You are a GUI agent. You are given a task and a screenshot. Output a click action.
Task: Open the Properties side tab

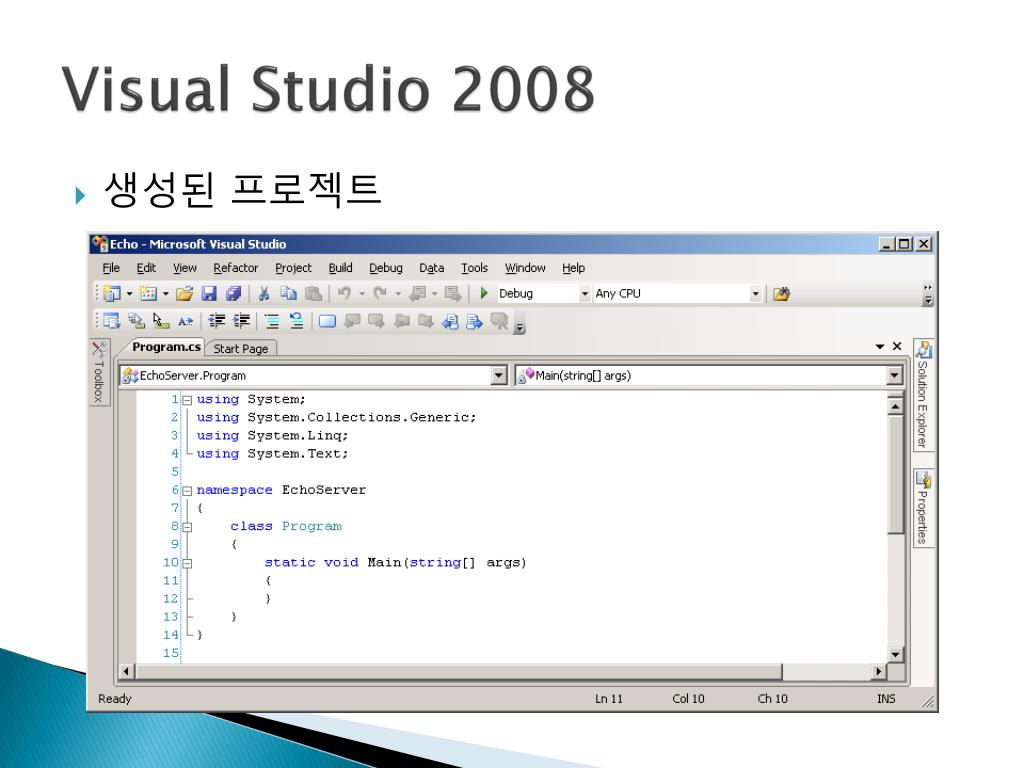tap(923, 507)
